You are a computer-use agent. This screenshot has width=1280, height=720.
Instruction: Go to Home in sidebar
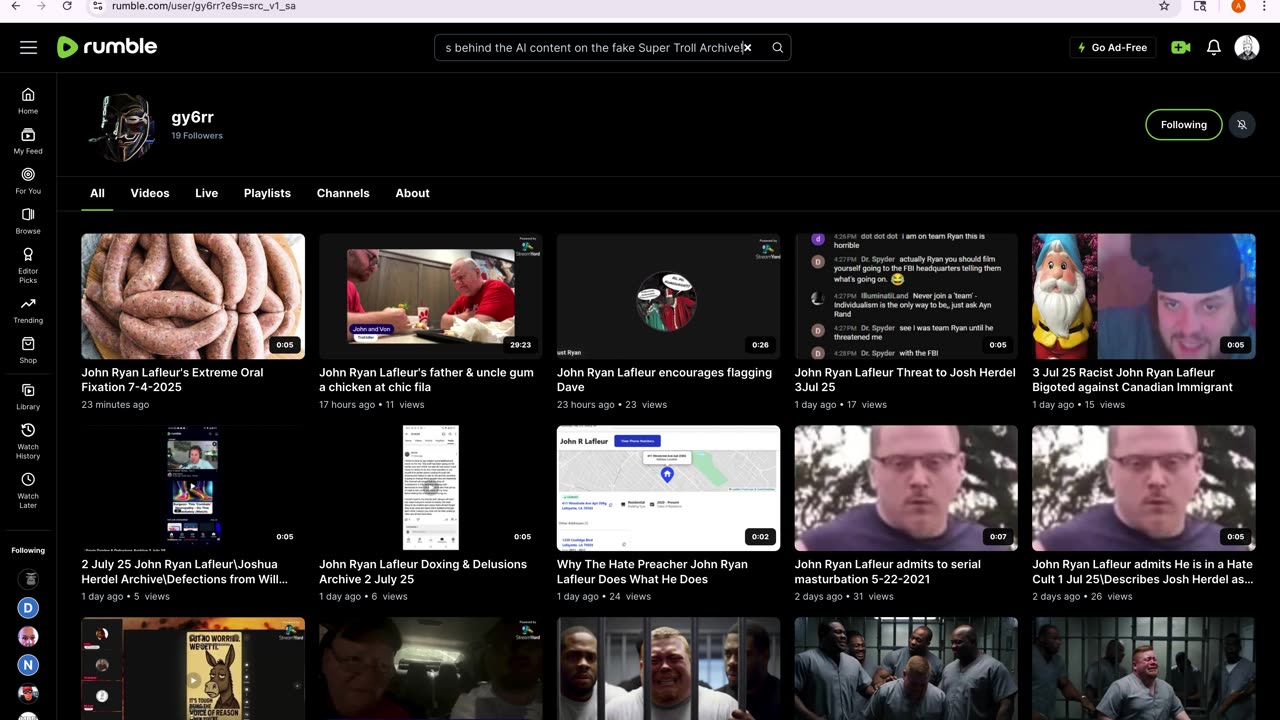[28, 100]
